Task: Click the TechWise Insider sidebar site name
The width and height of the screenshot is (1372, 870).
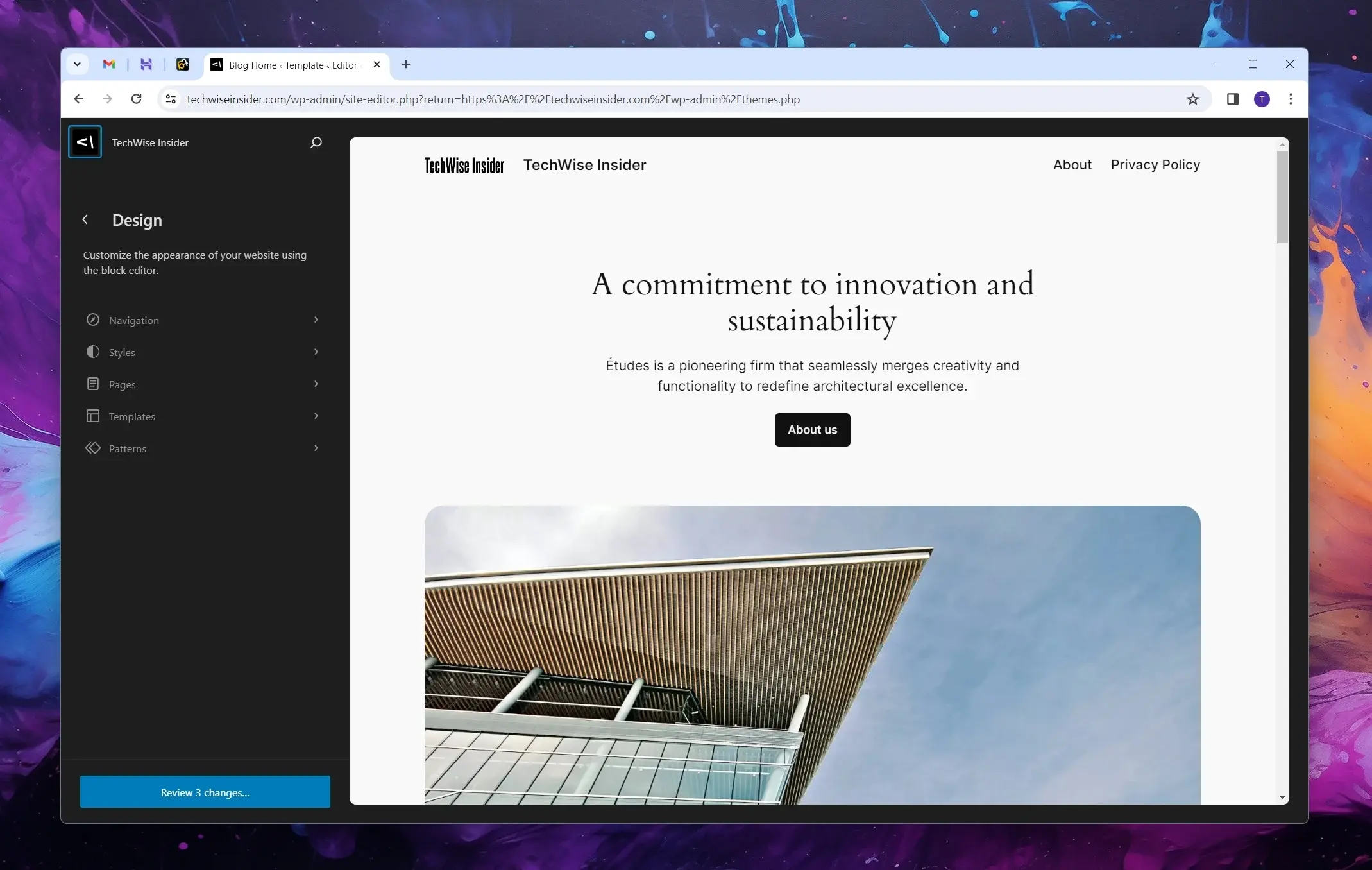Action: (150, 142)
